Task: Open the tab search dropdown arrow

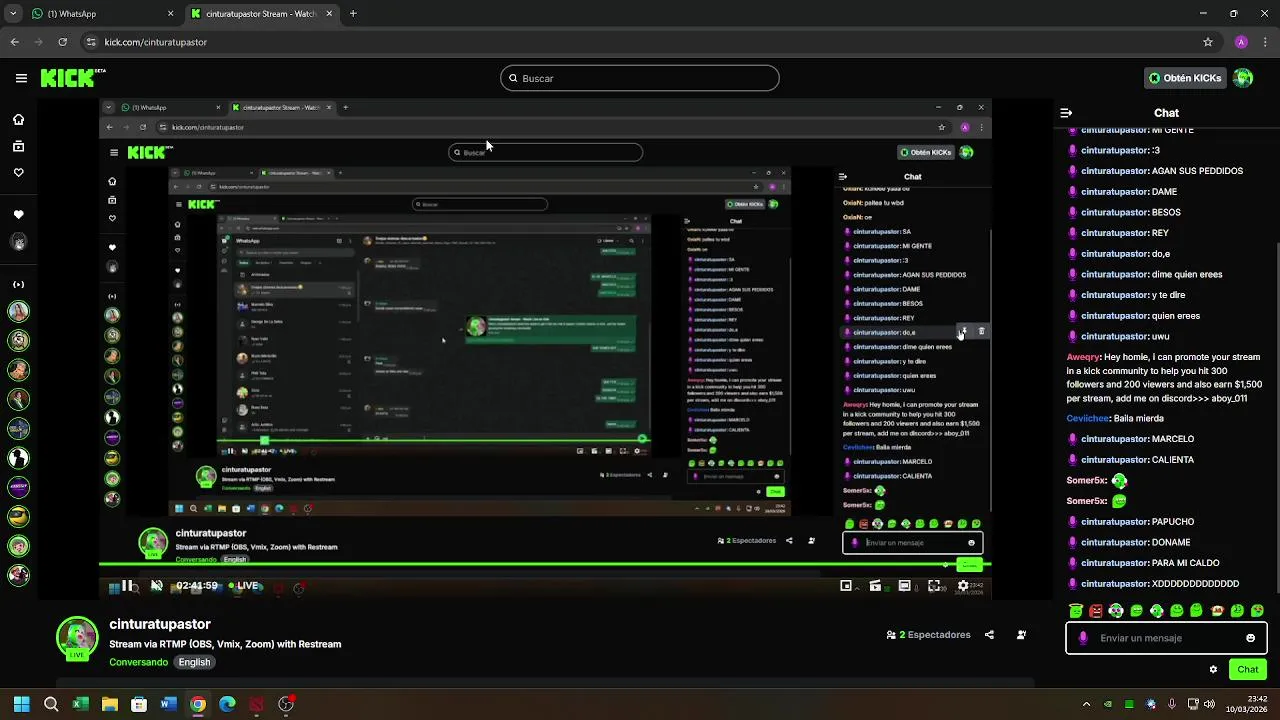Action: [13, 14]
